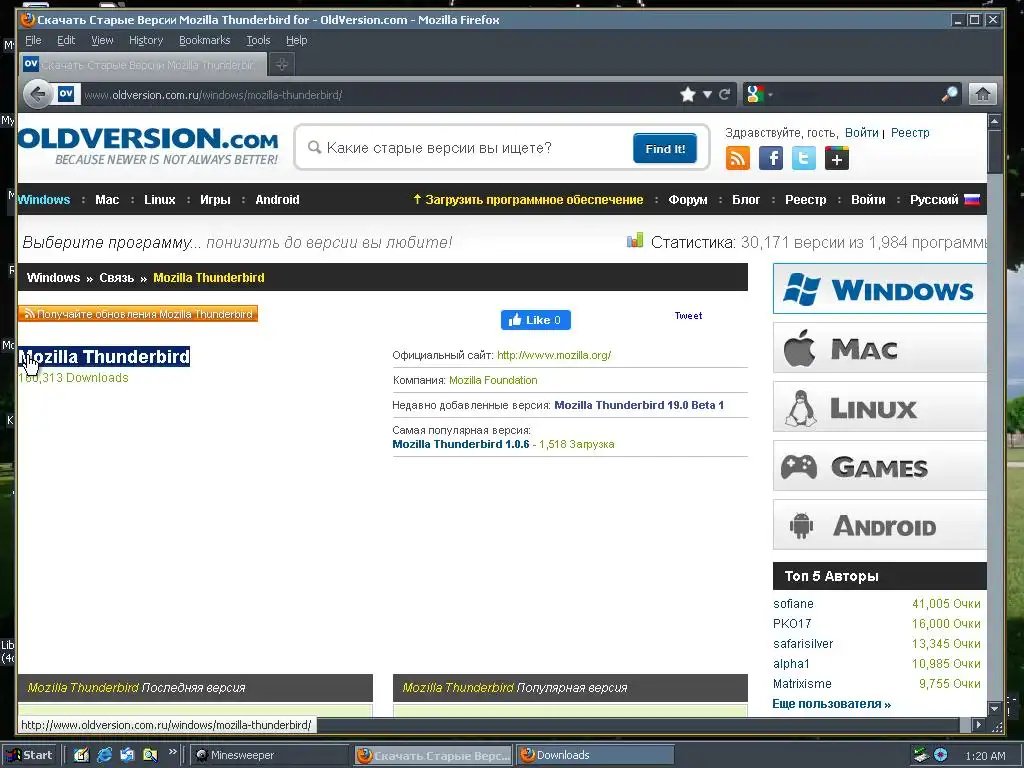This screenshot has height=768, width=1024.
Task: Click the Mozilla Foundation company link
Action: coord(493,380)
